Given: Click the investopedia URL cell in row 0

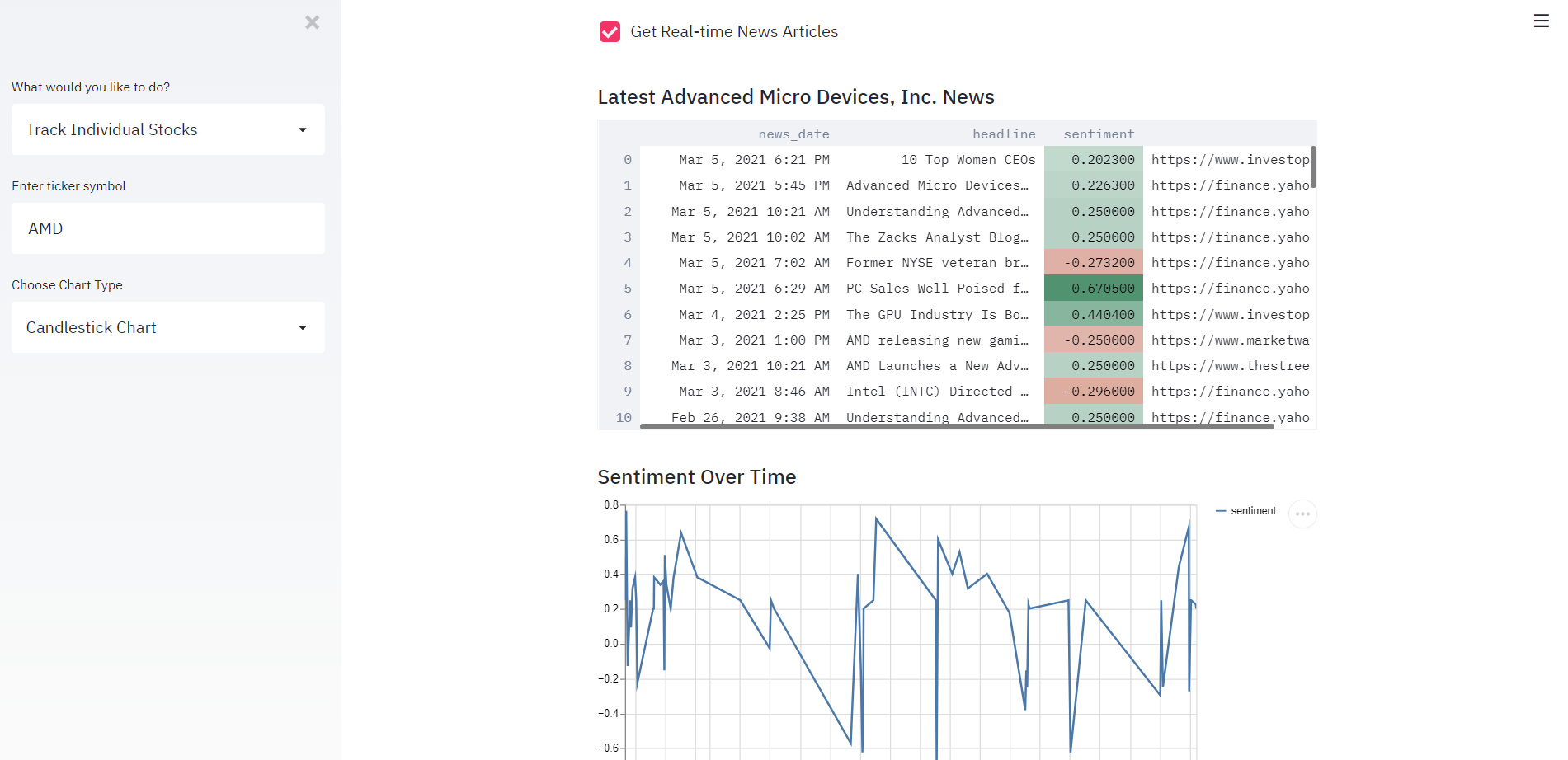Looking at the screenshot, I should [1227, 160].
